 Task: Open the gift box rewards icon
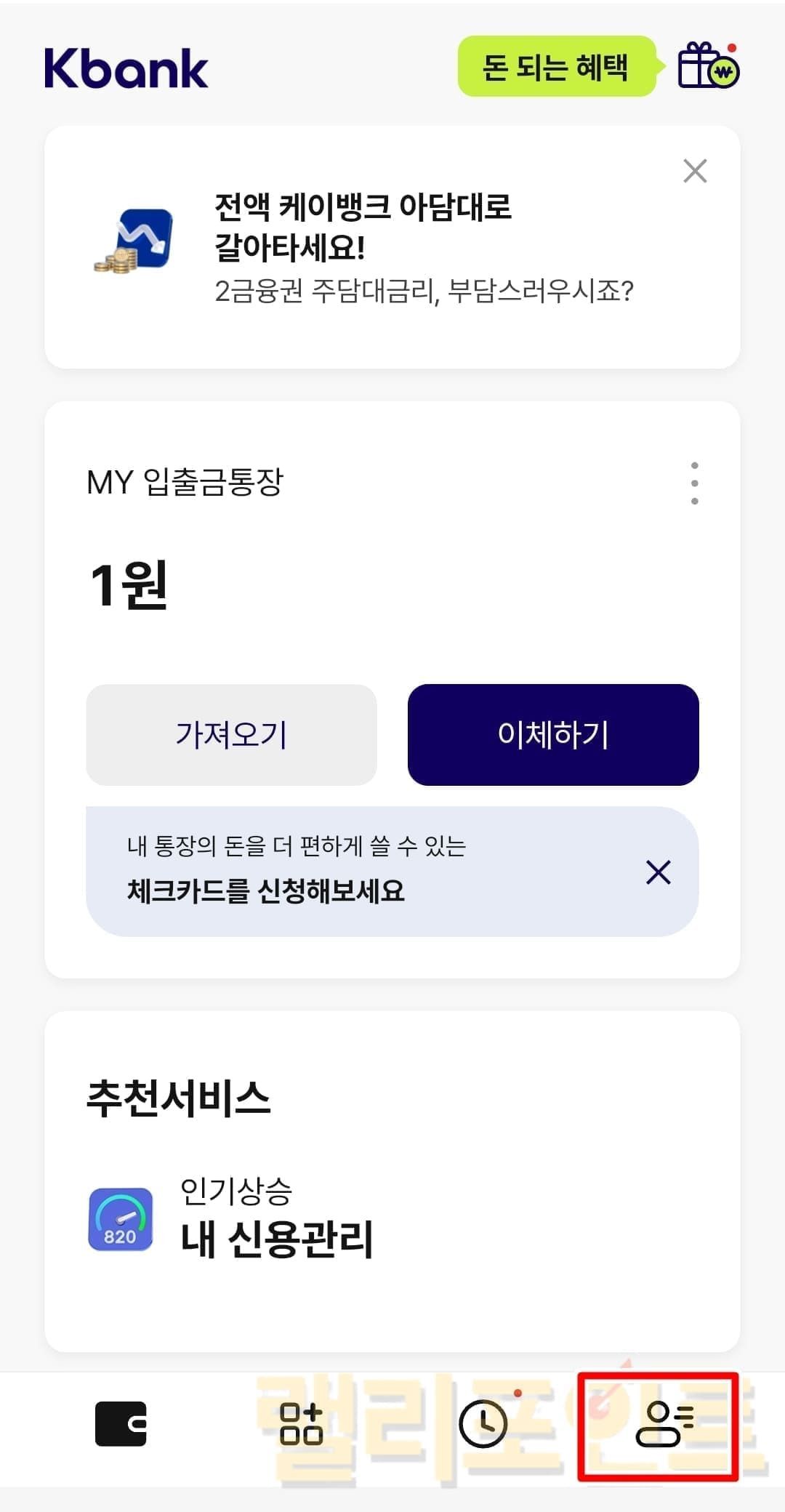tap(708, 66)
